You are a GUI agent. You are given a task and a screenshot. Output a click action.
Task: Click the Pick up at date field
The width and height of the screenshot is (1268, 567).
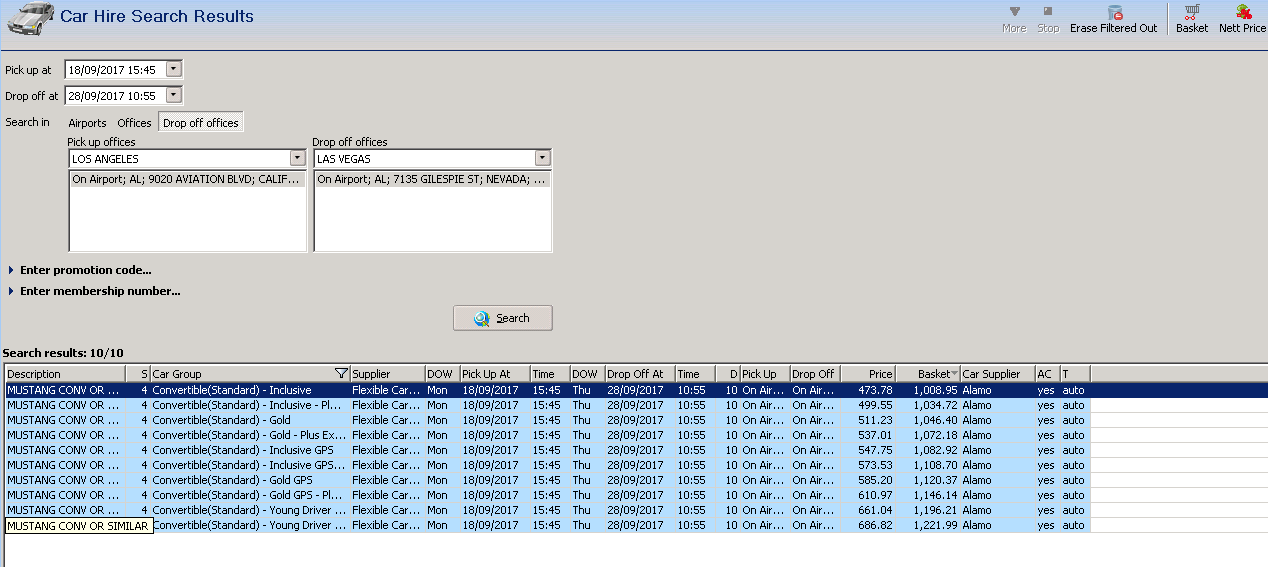click(x=115, y=70)
